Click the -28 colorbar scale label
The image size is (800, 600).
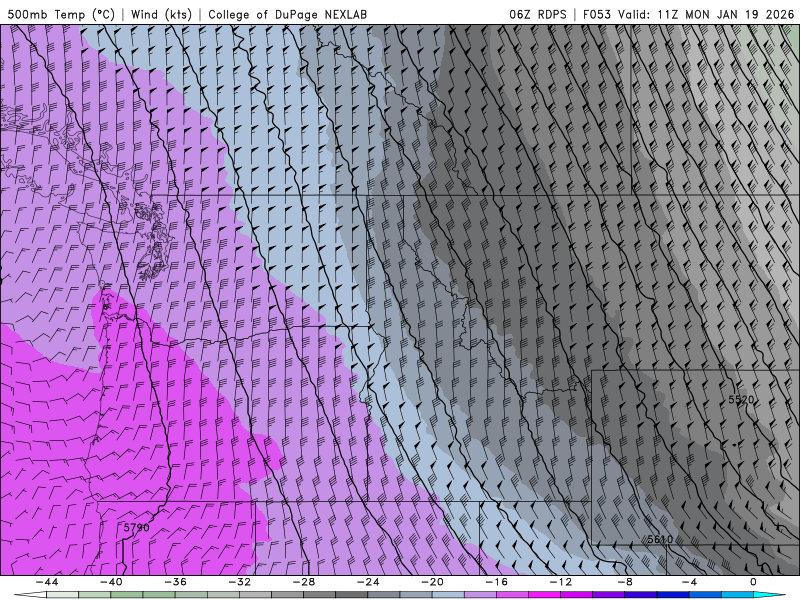[304, 582]
